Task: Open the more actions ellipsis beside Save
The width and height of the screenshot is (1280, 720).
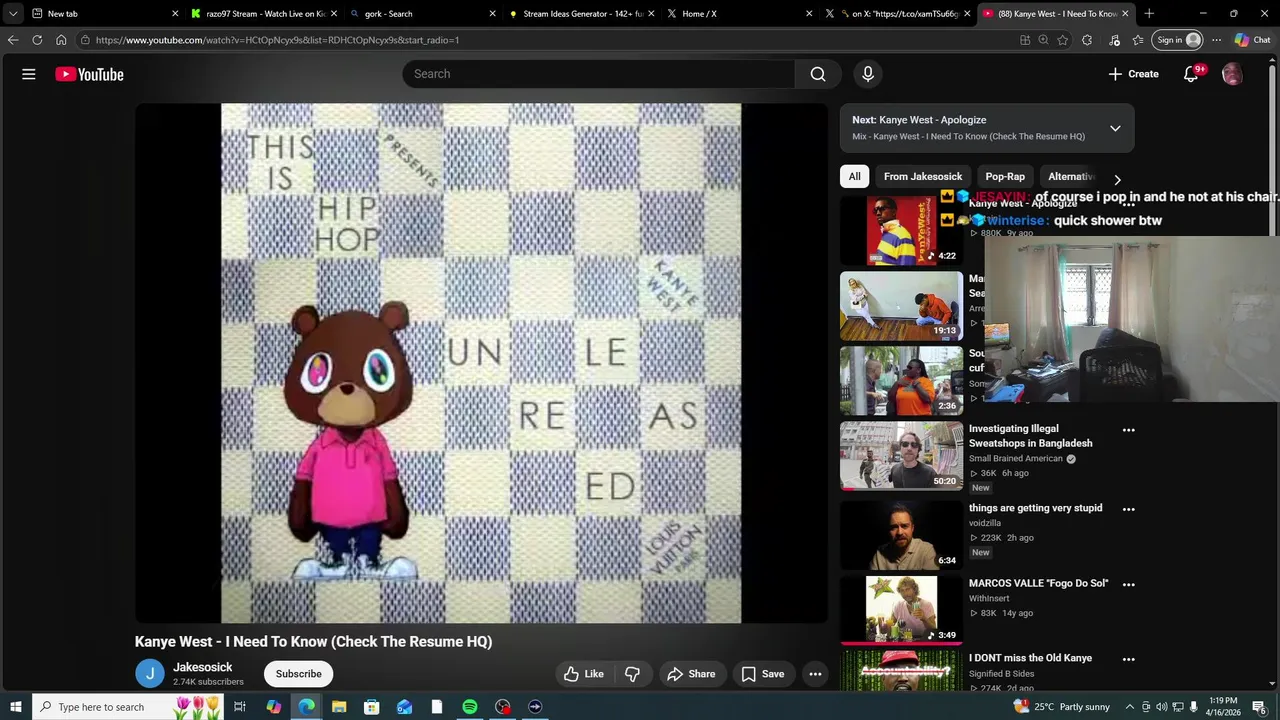Action: pyautogui.click(x=815, y=674)
